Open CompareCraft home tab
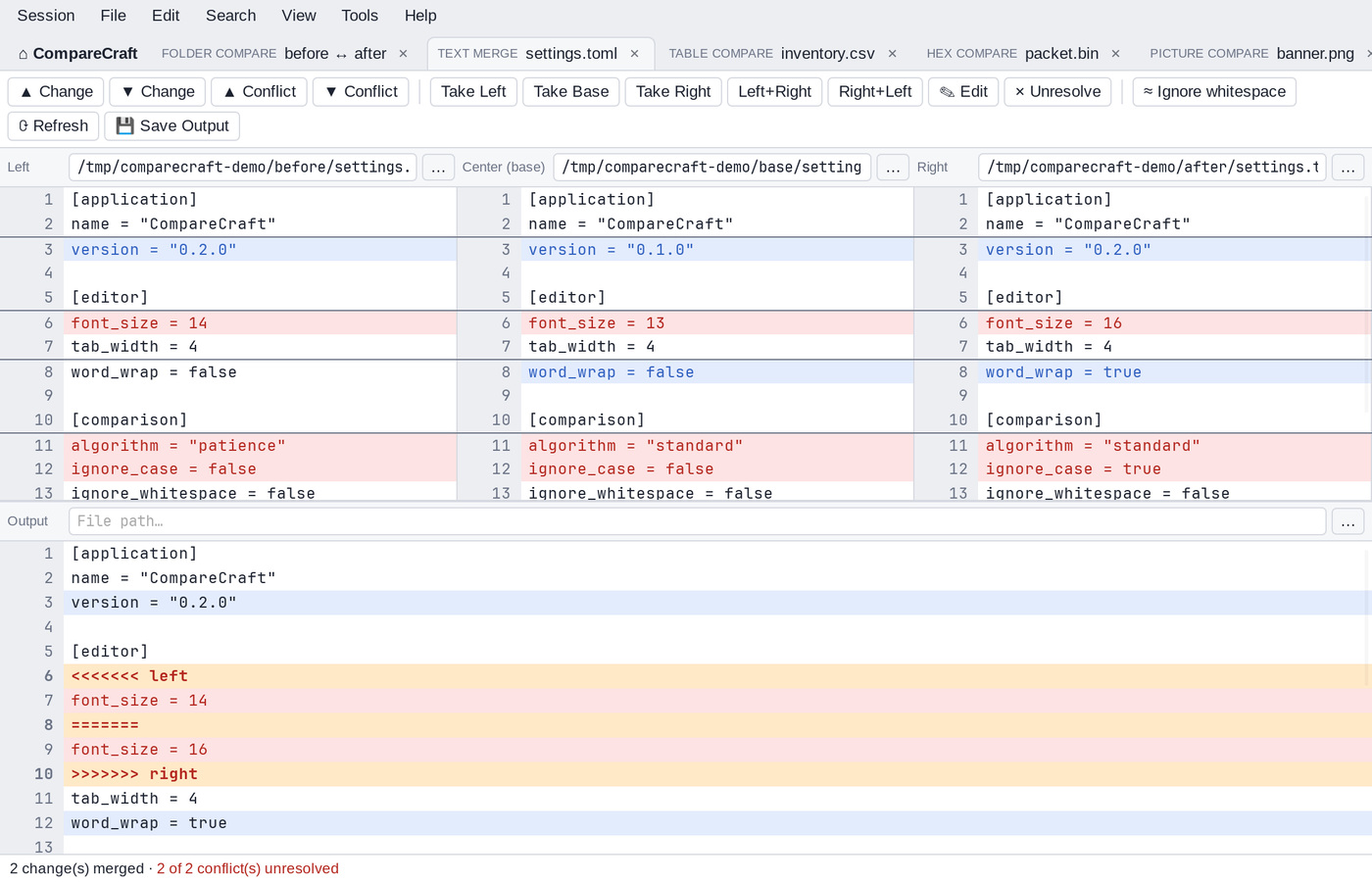This screenshot has height=882, width=1372. [x=77, y=54]
